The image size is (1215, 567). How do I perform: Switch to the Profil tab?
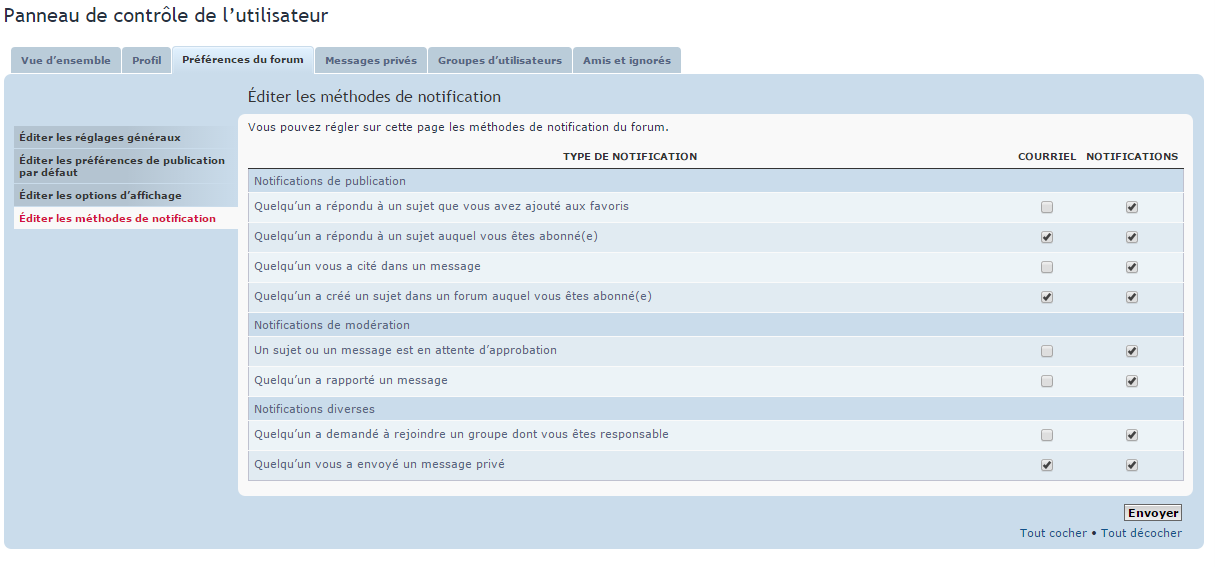tap(146, 60)
